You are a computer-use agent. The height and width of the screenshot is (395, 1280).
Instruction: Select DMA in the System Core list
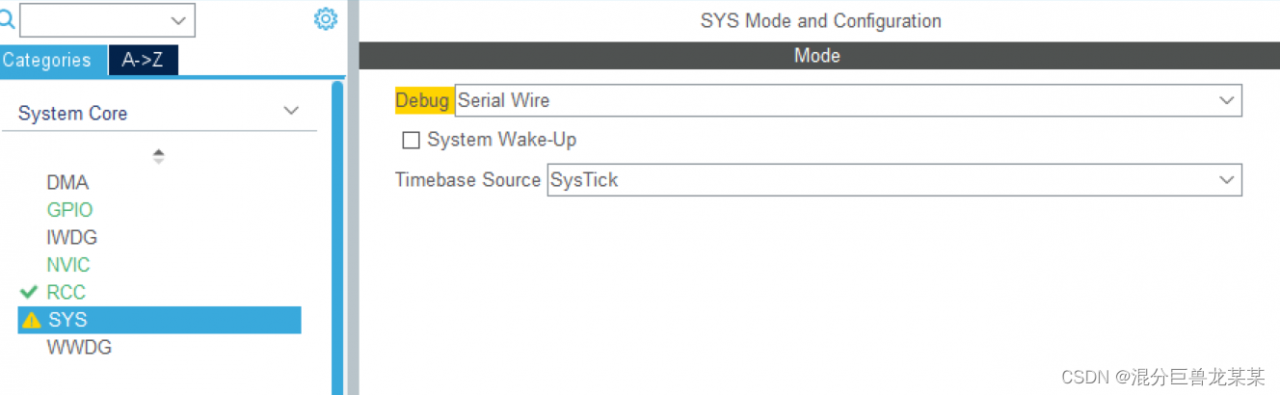tap(67, 183)
